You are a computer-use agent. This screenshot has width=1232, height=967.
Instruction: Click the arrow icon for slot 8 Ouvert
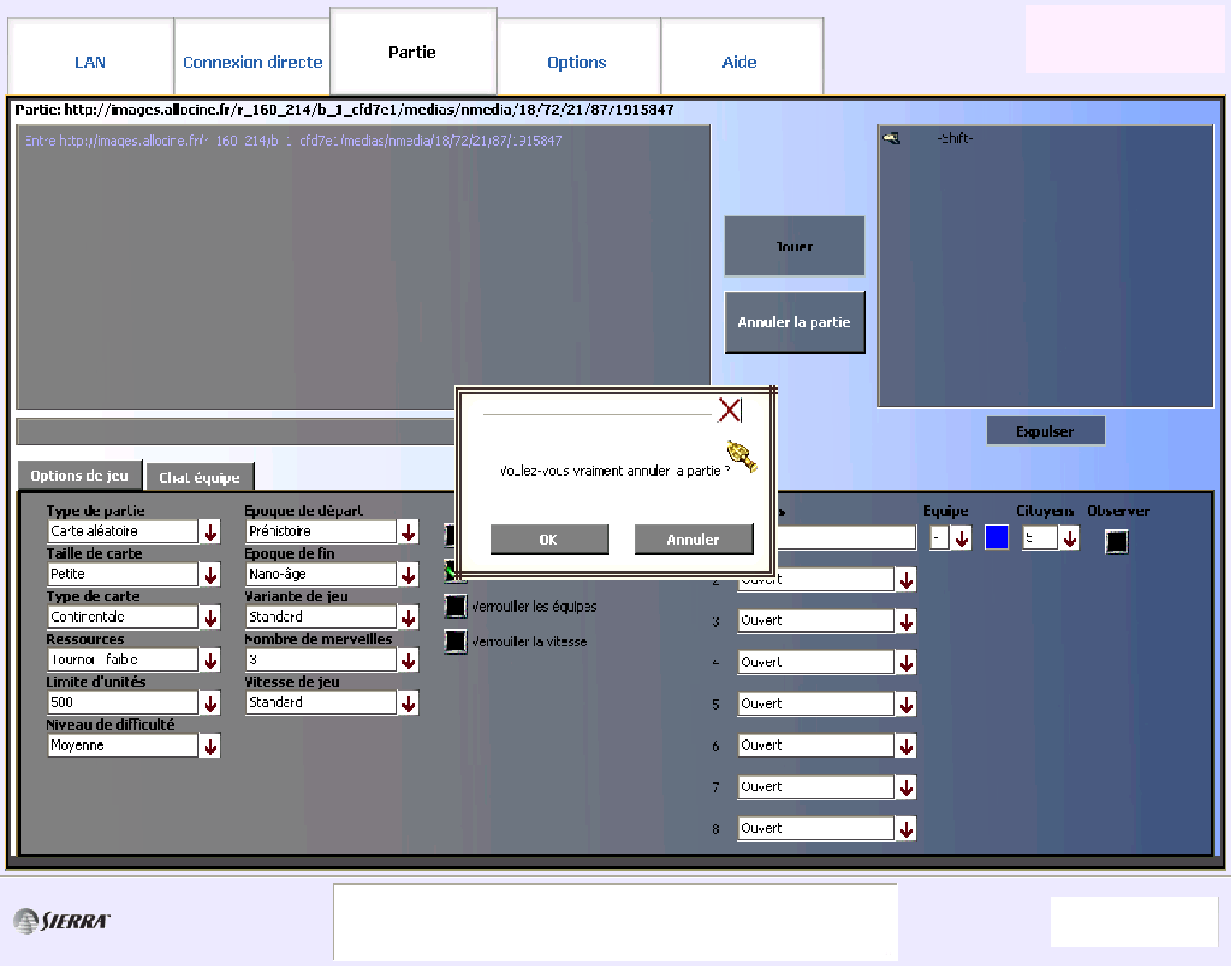coord(906,829)
